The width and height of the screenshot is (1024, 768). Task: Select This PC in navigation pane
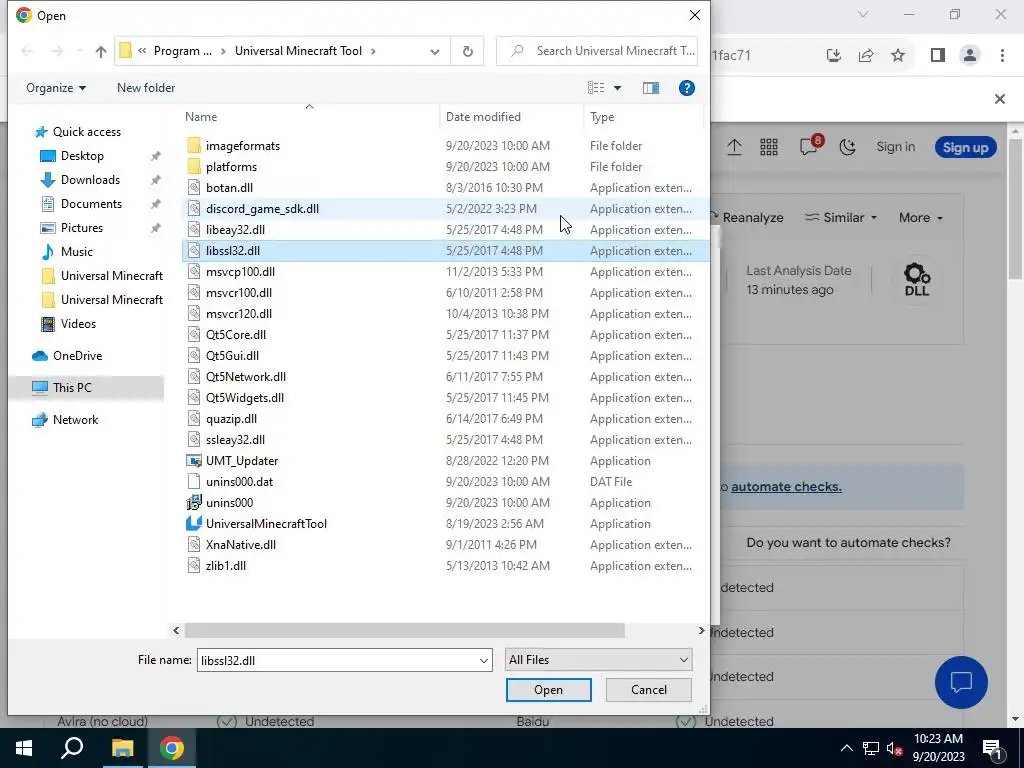[72, 388]
